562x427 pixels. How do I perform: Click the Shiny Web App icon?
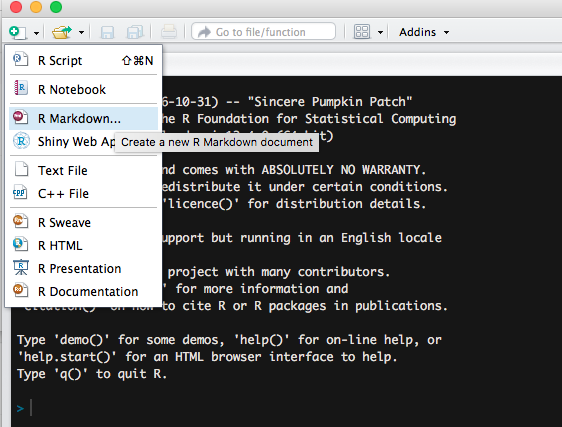[21, 141]
